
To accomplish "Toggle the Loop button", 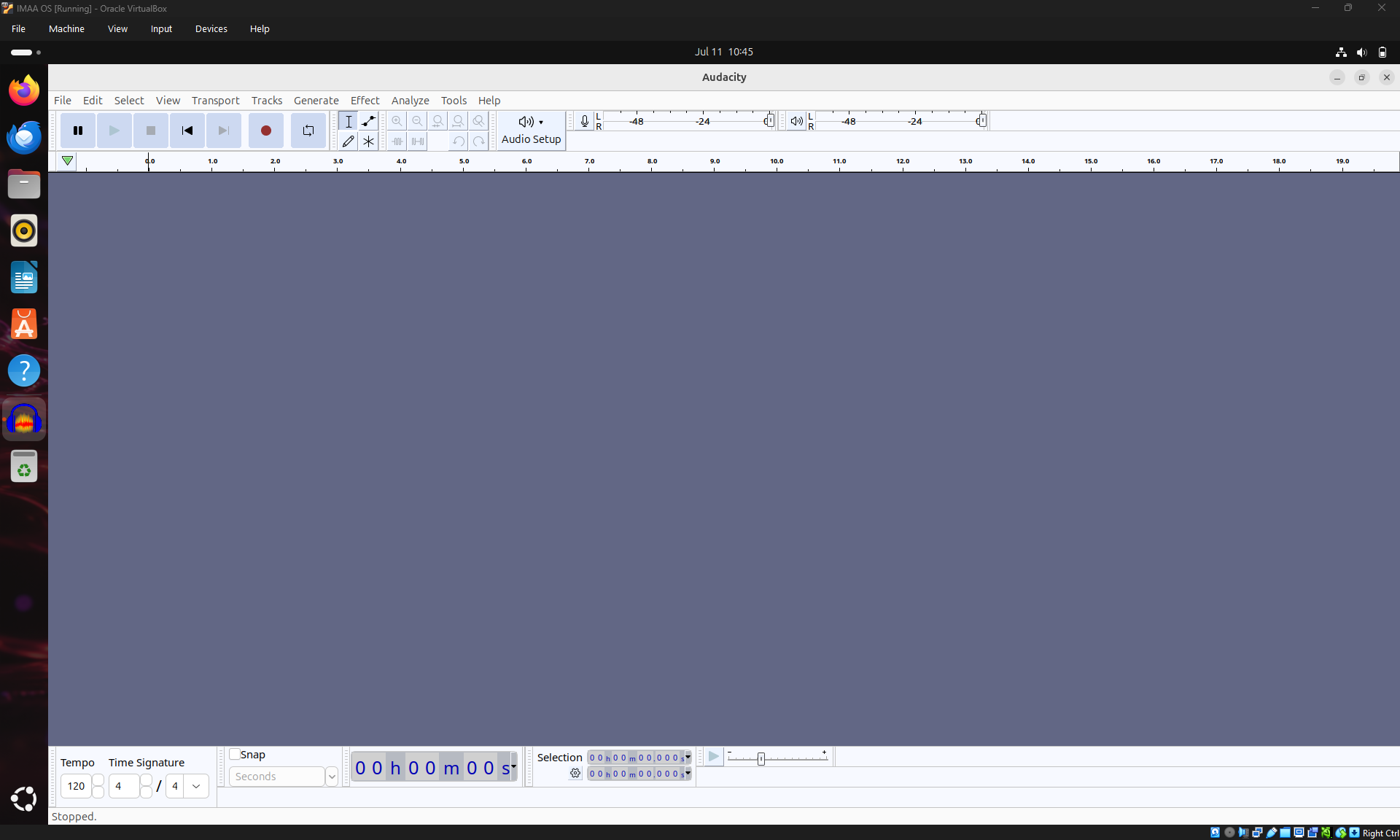I will click(308, 131).
